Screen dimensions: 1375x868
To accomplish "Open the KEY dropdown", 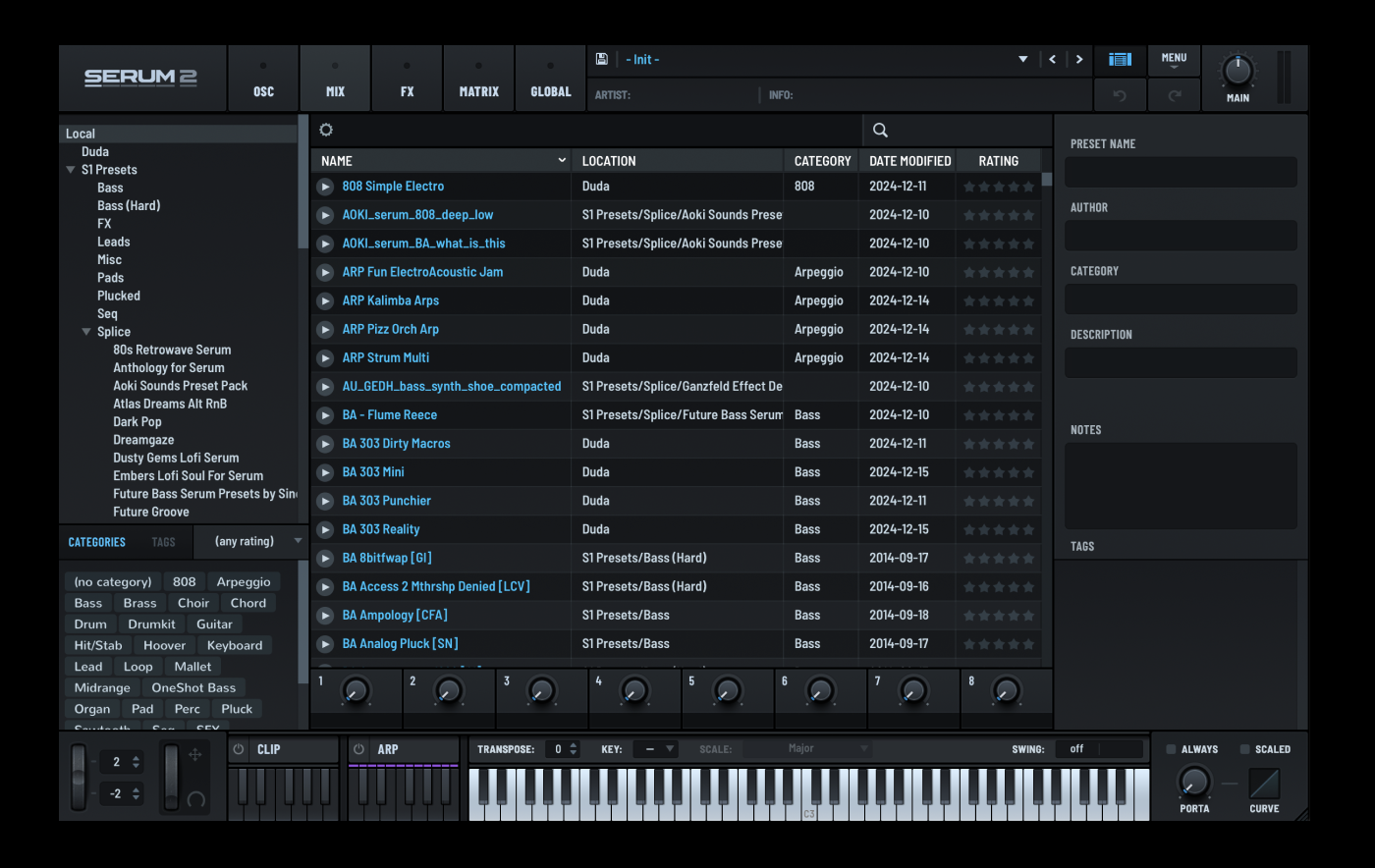I will [x=655, y=749].
